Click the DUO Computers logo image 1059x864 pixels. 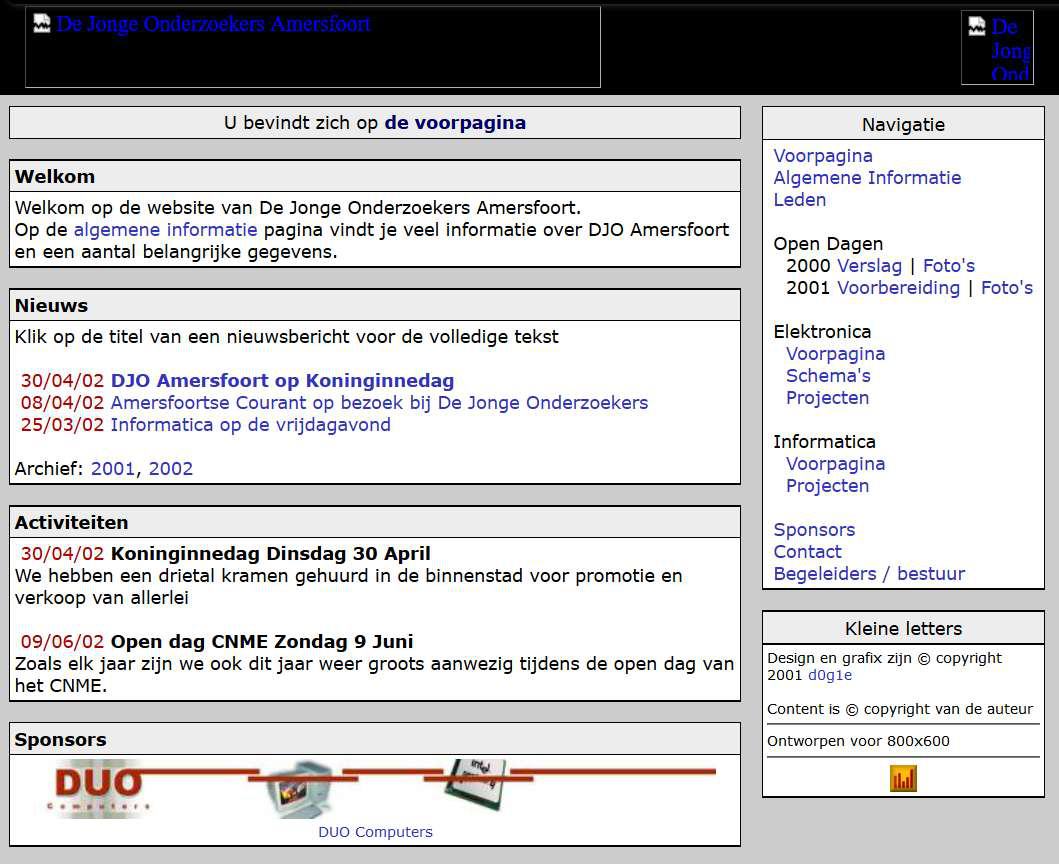(99, 788)
